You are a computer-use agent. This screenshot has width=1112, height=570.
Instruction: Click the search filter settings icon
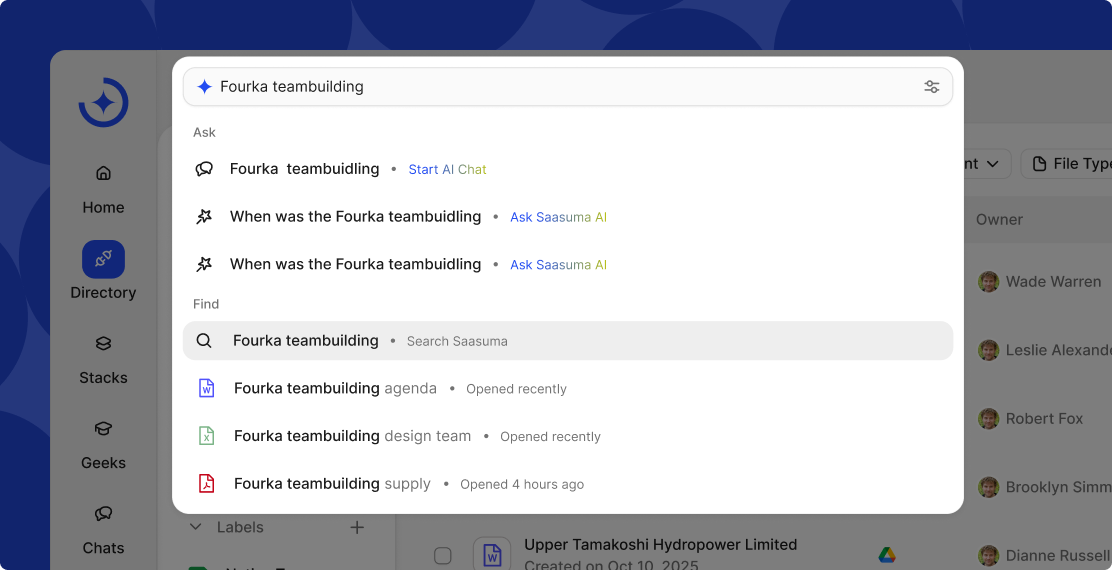tap(931, 87)
